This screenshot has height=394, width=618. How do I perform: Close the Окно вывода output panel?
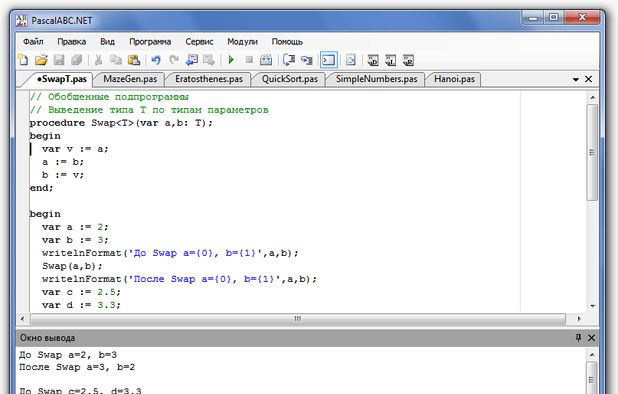[x=591, y=338]
